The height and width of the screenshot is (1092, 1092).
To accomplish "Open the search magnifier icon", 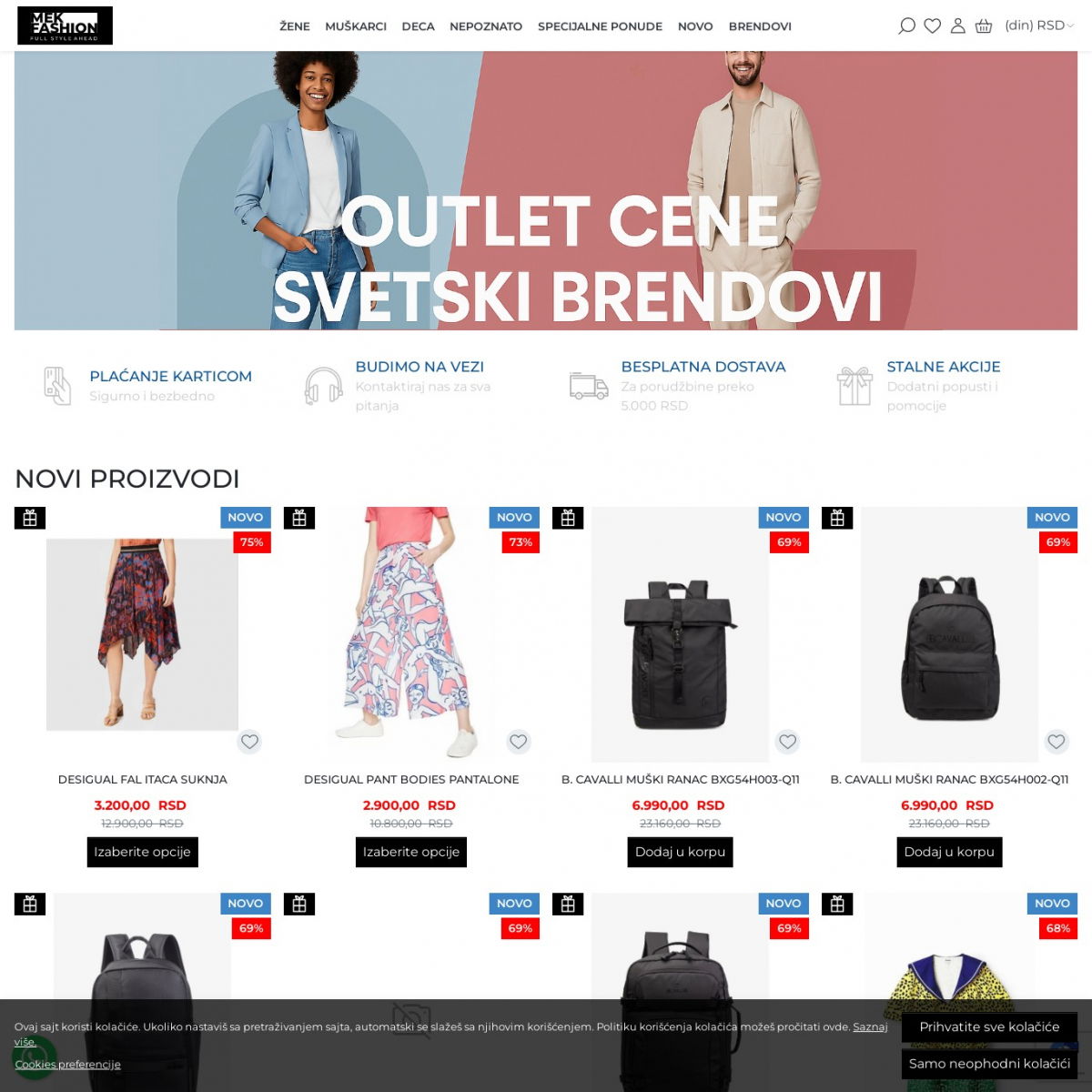I will 906,26.
